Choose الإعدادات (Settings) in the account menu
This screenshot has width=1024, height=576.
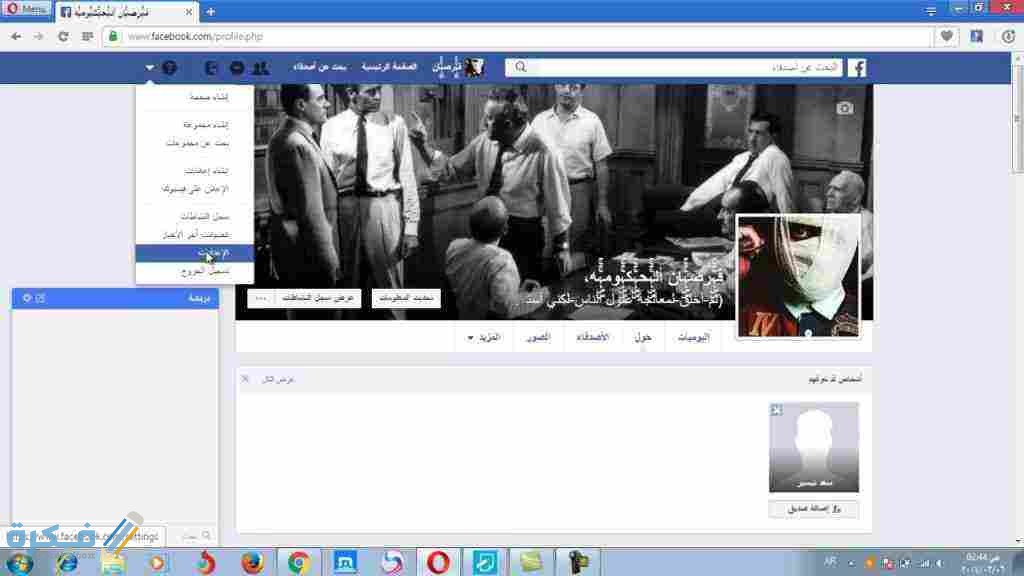click(195, 253)
